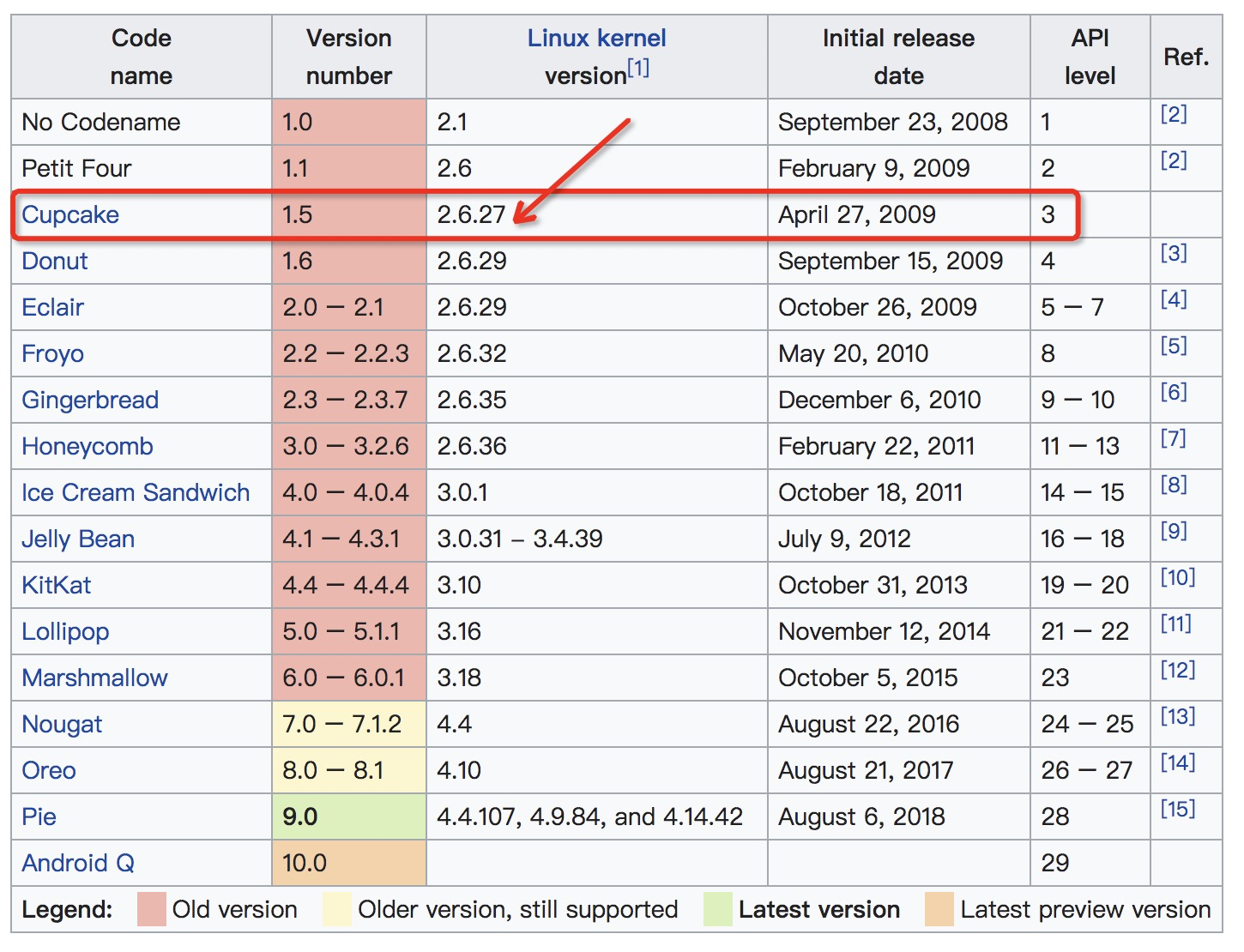Open the Donut codename link
Viewport: 1244px width, 952px height.
pos(54,261)
